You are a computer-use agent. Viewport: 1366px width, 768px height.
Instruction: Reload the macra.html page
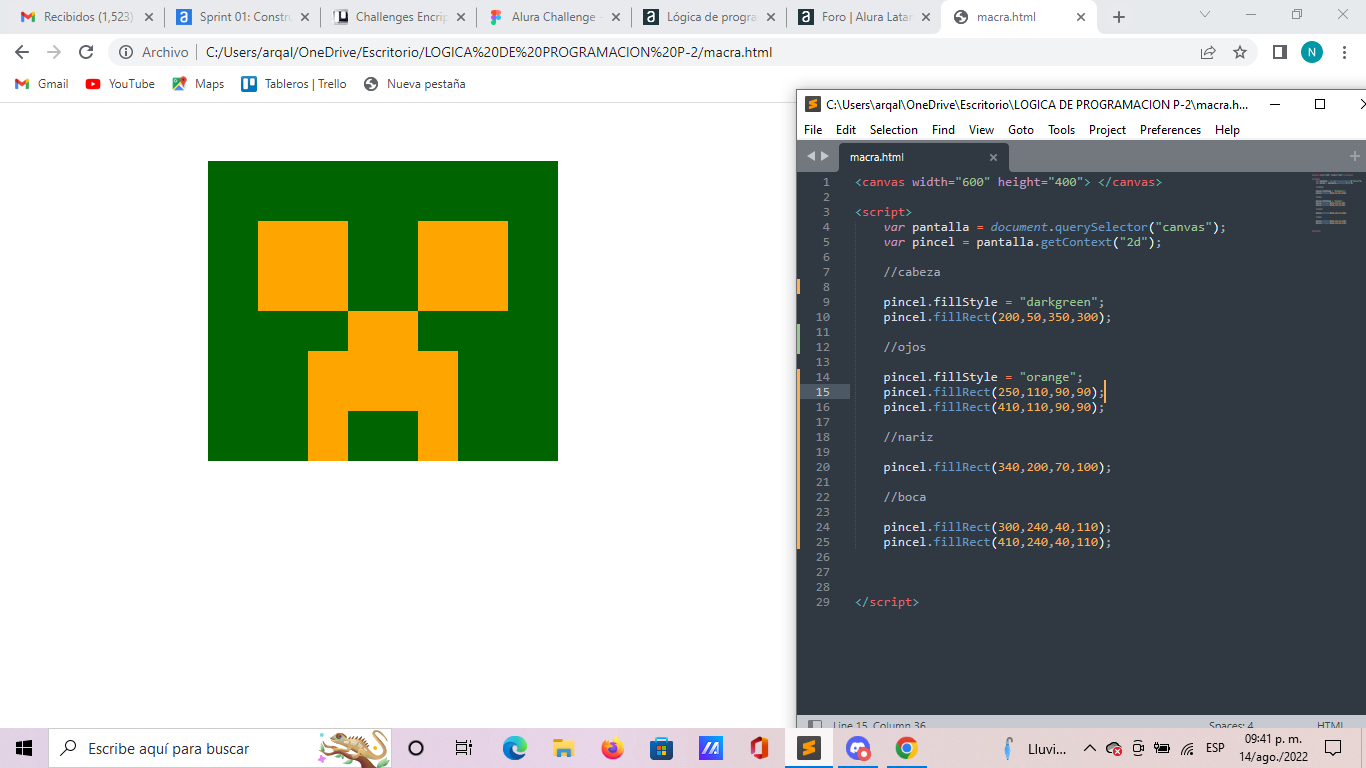86,52
